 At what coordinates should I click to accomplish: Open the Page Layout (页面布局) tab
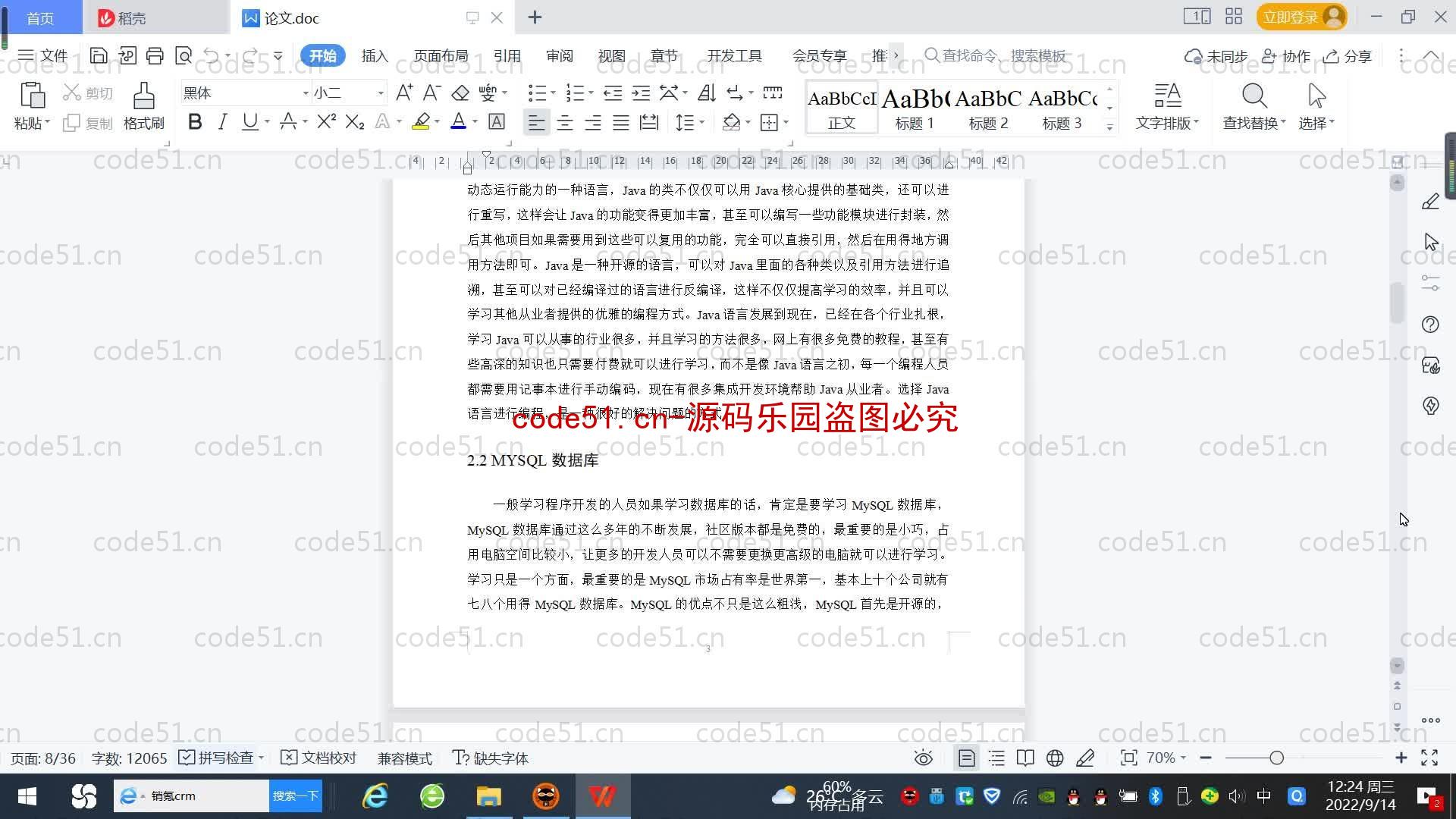click(441, 55)
